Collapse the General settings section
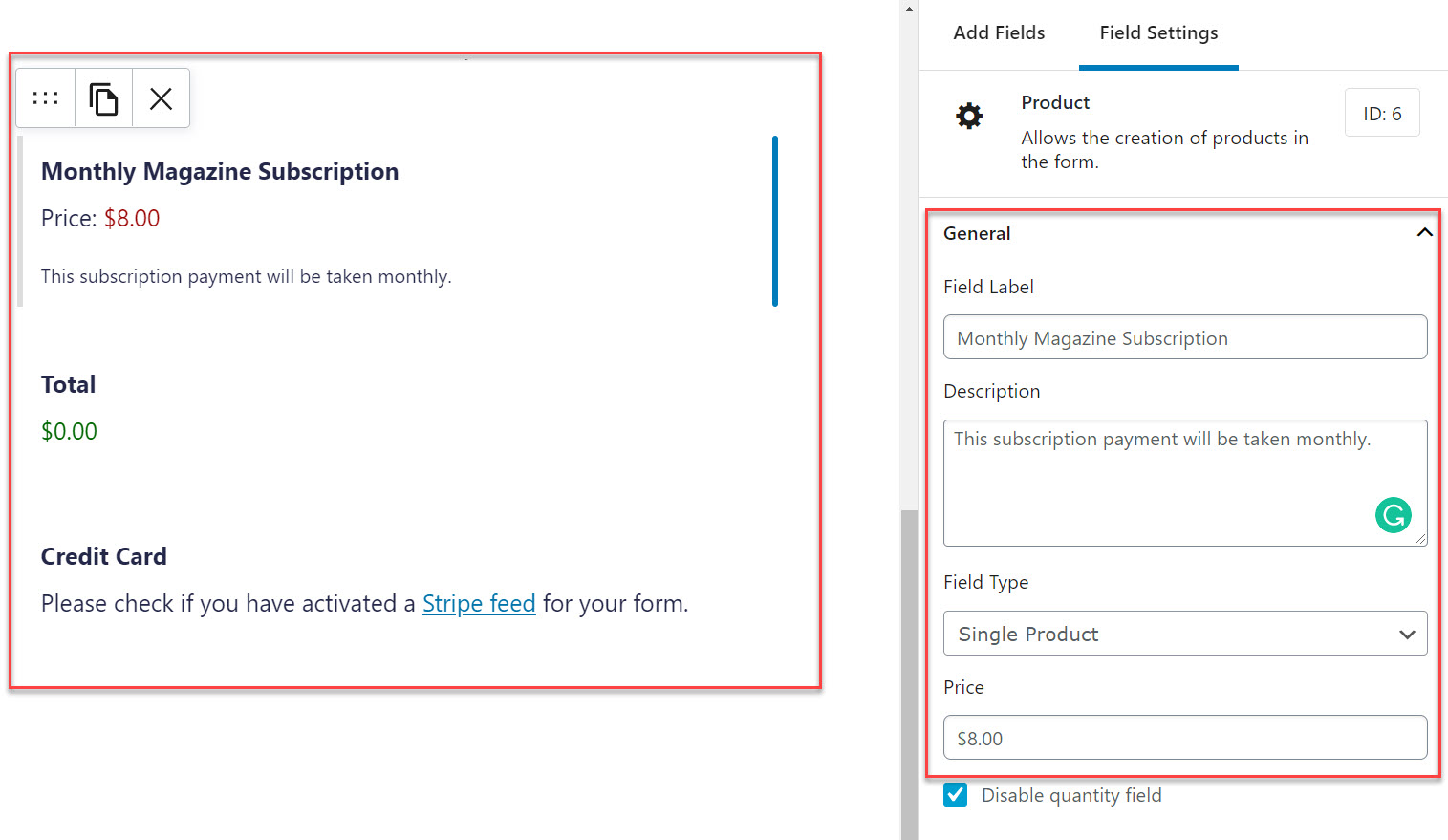This screenshot has width=1448, height=840. 1424,233
